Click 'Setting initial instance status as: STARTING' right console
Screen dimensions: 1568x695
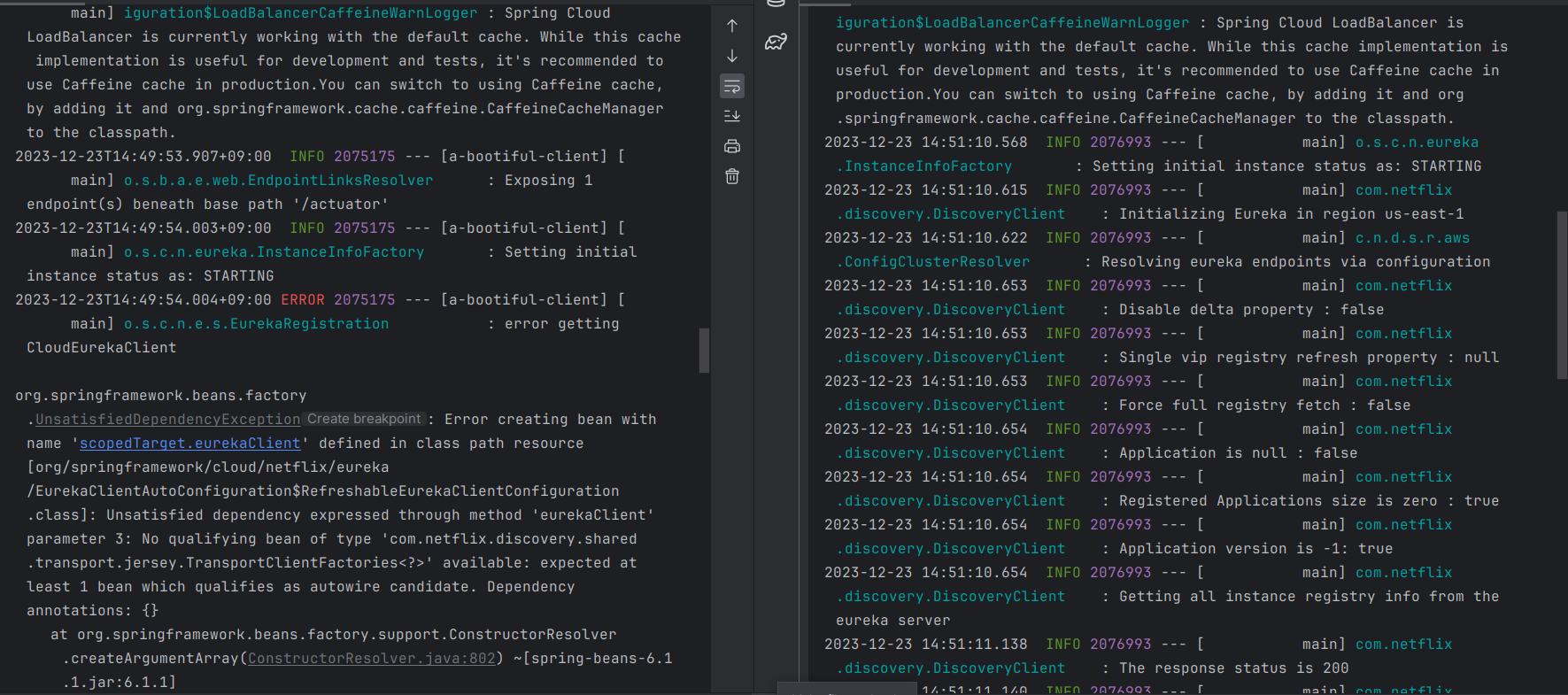click(1287, 166)
